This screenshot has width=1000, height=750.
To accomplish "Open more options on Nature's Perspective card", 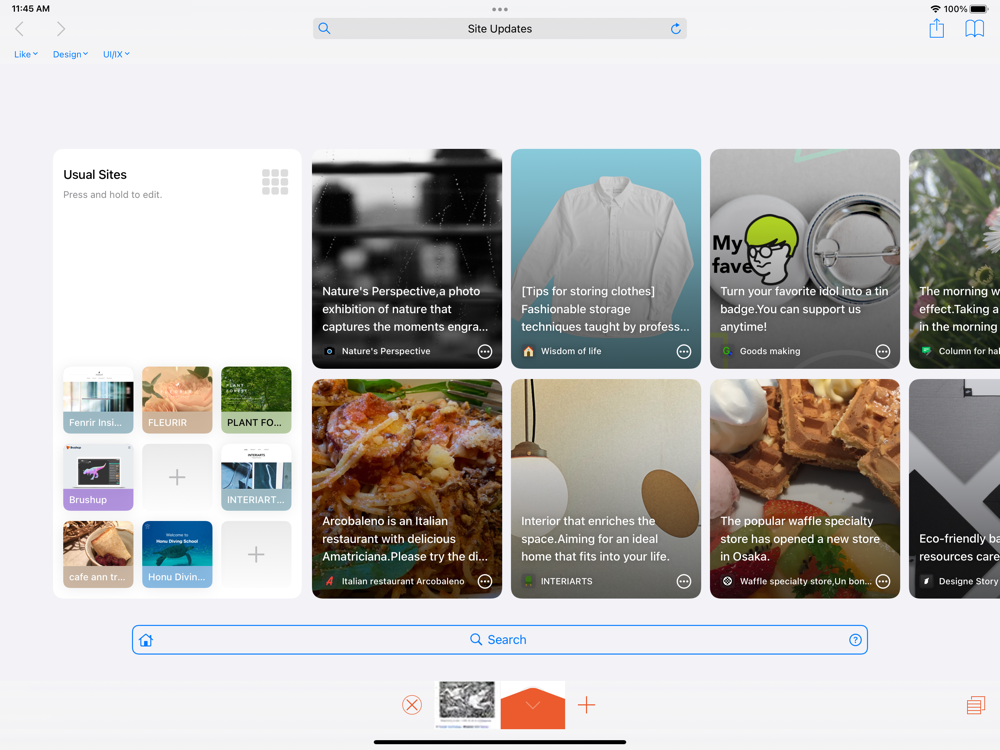I will click(x=485, y=351).
